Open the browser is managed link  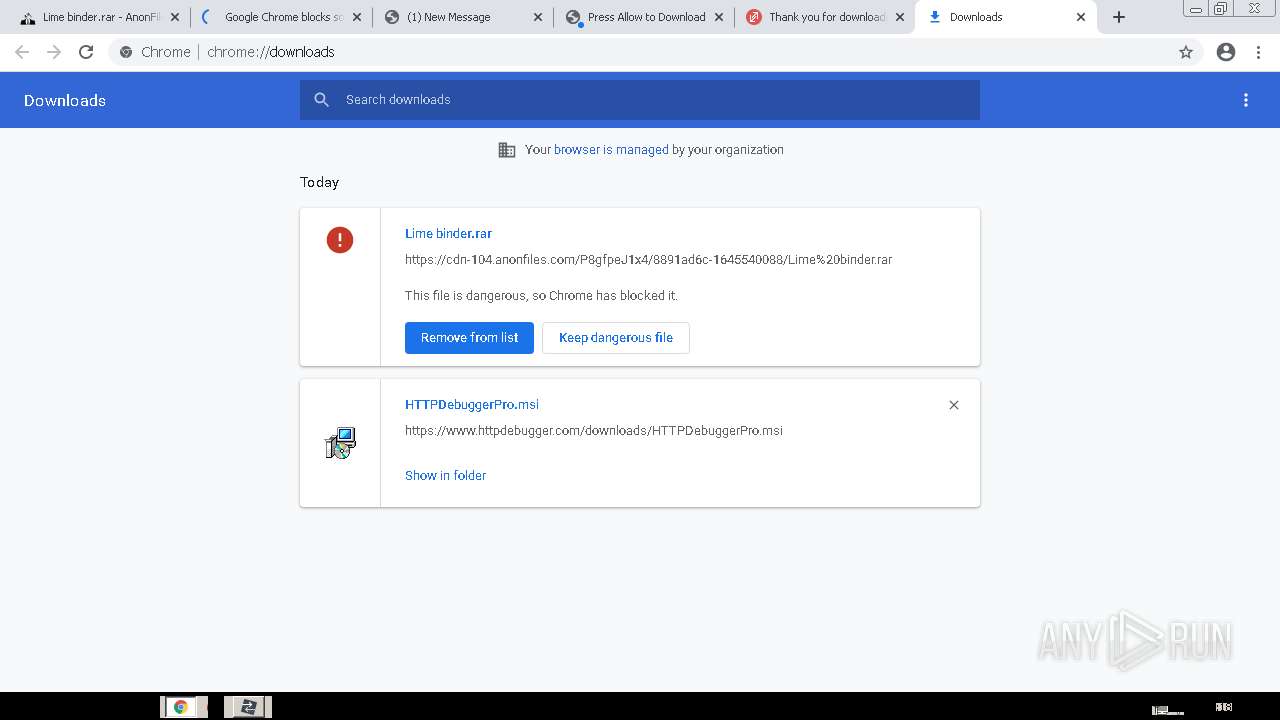(x=611, y=150)
